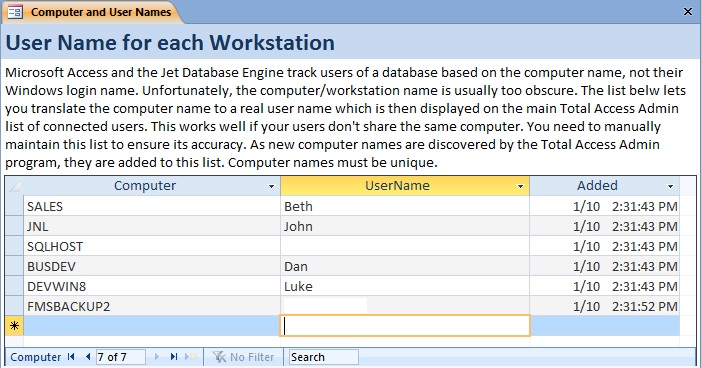Click the empty UserName cell for SQLHOST

405,246
